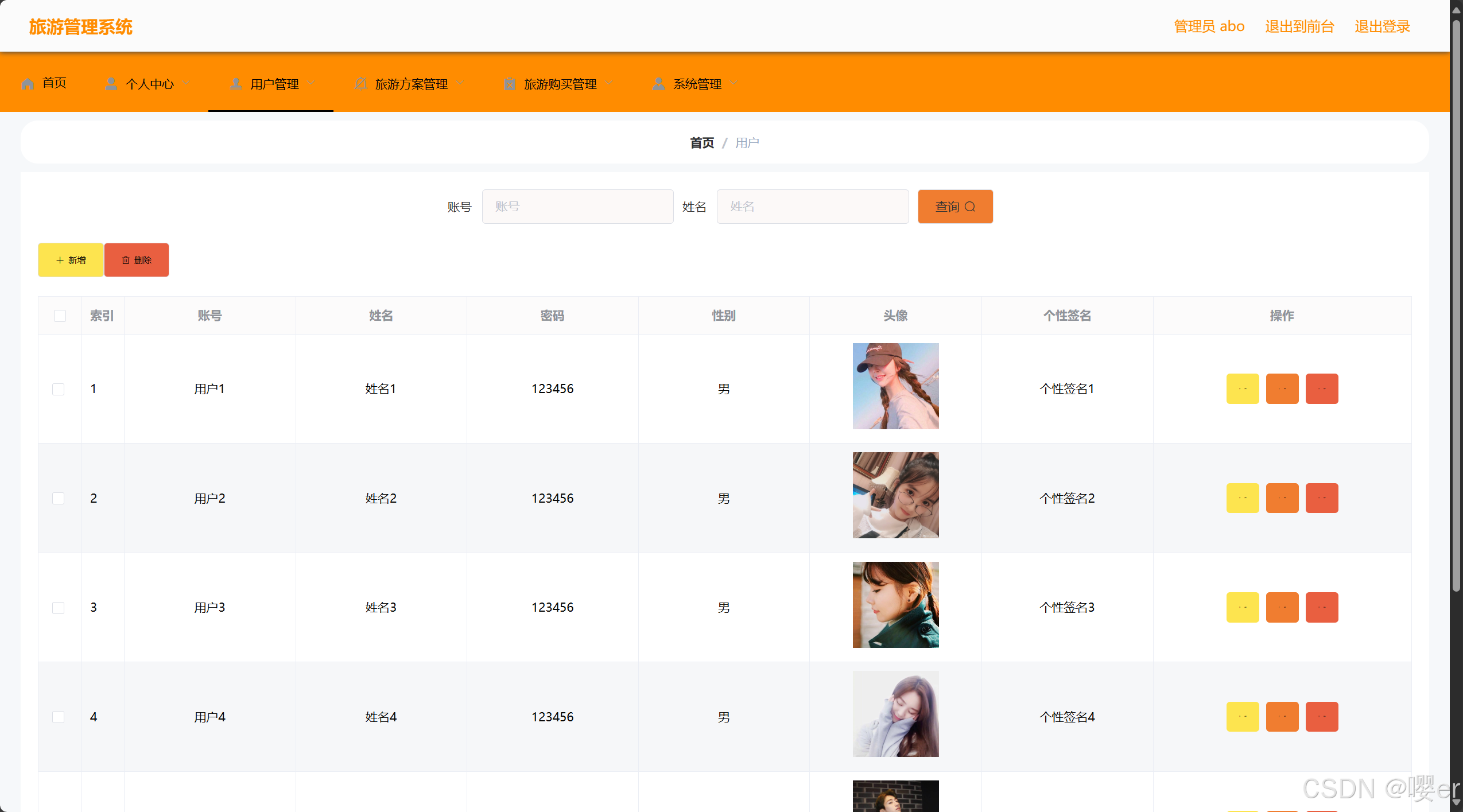Open the 旅游方案管理 menu
Image resolution: width=1463 pixels, height=812 pixels.
(410, 84)
